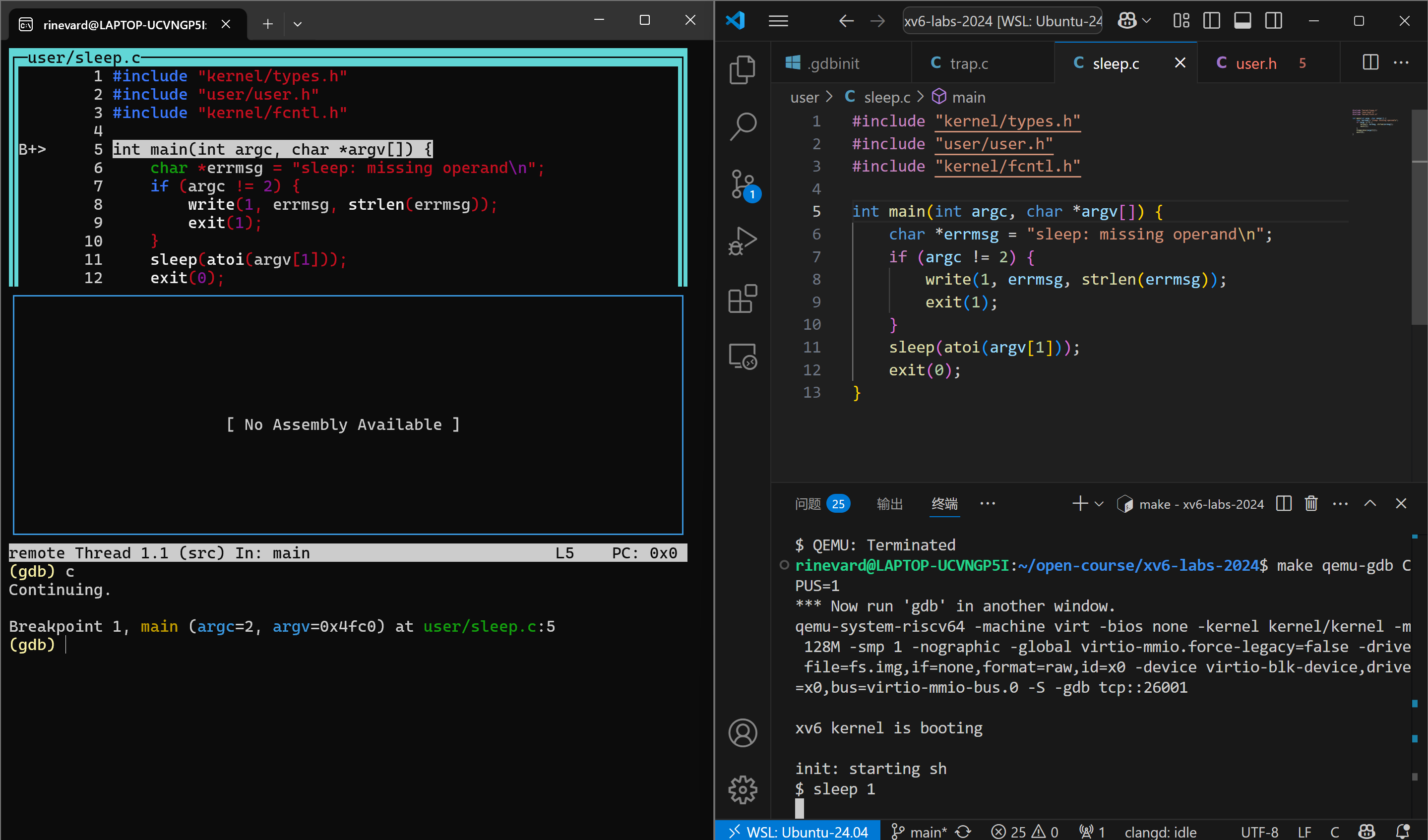Kill the terminal with the trash icon

pyautogui.click(x=1311, y=503)
